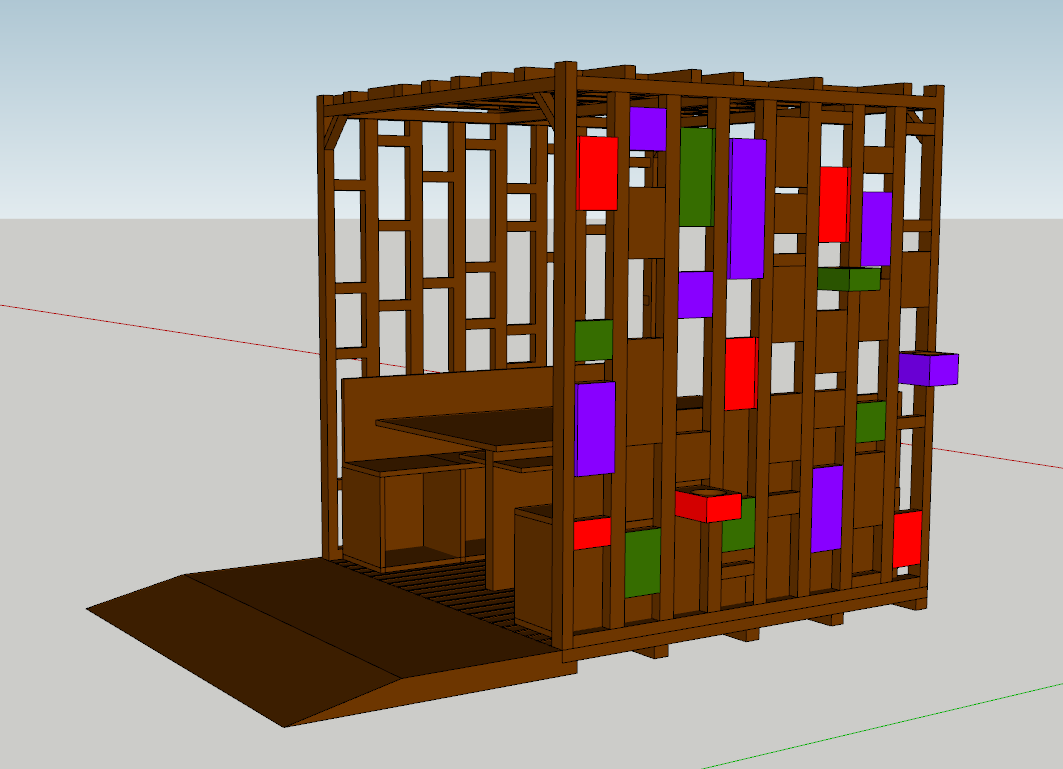This screenshot has height=769, width=1063.
Task: Click the small purple square below tall green panel
Action: [695, 294]
